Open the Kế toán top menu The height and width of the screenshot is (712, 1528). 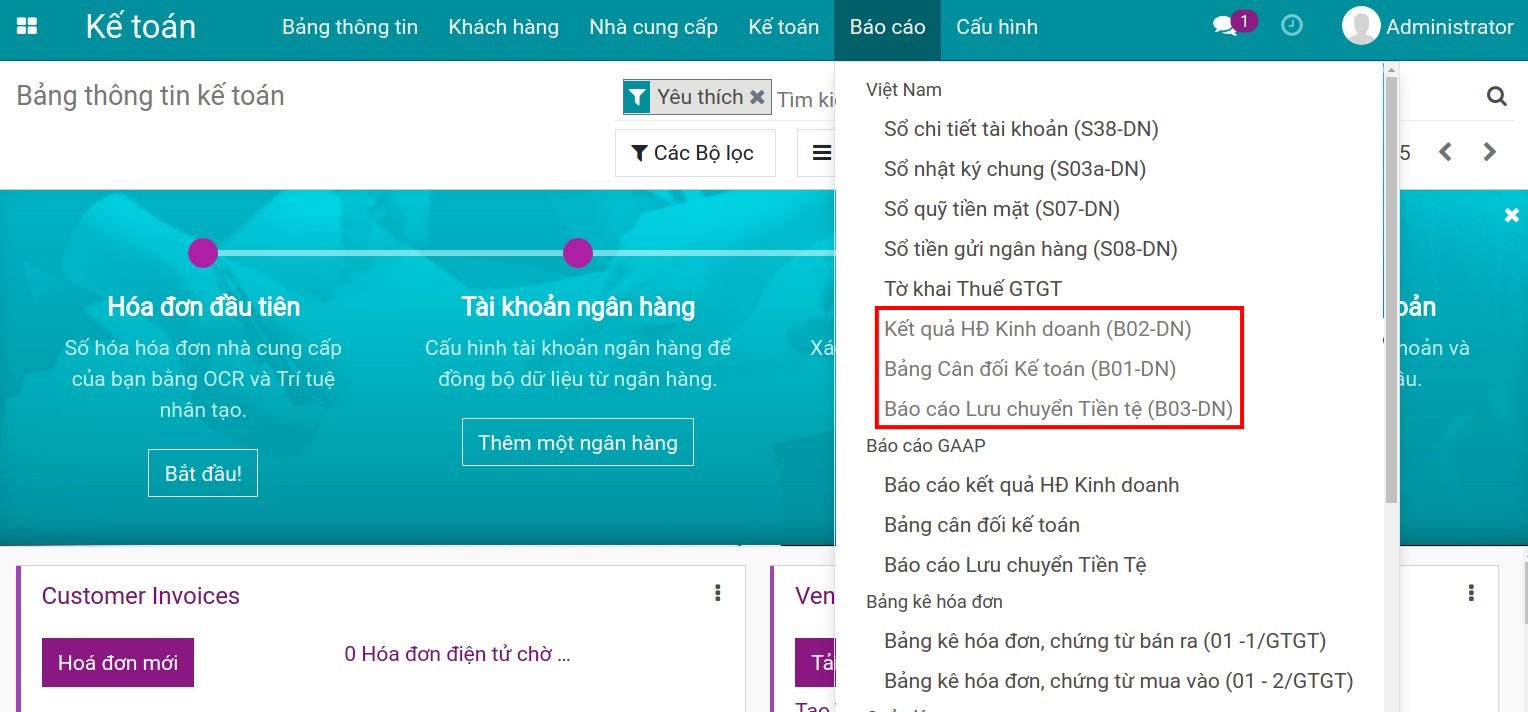(x=784, y=27)
